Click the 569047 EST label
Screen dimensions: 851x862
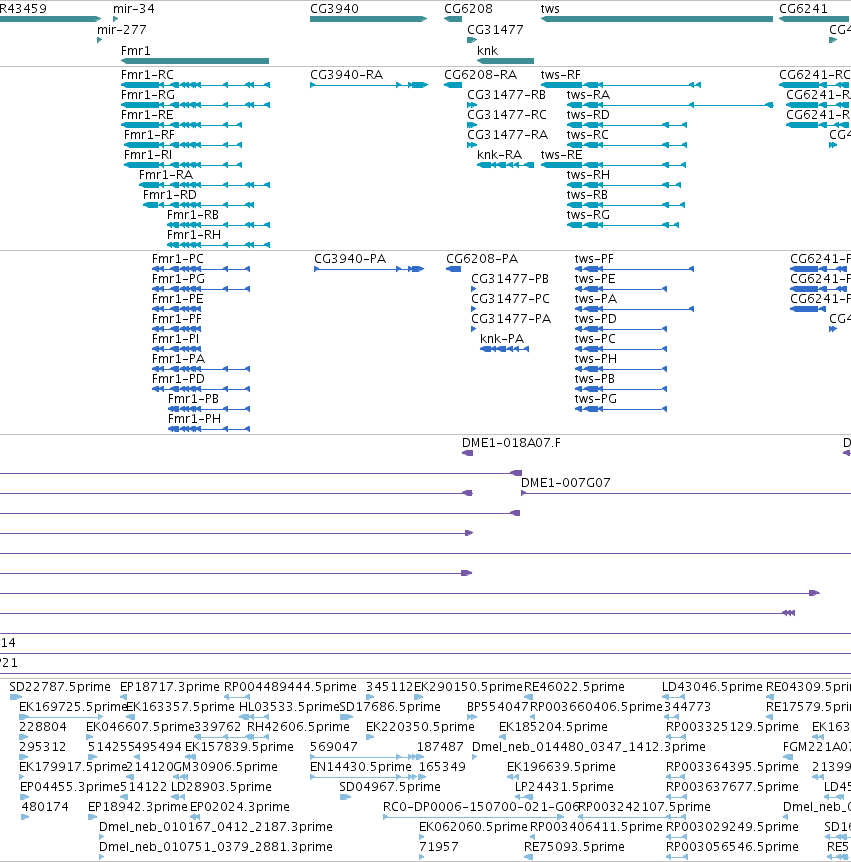tap(334, 747)
